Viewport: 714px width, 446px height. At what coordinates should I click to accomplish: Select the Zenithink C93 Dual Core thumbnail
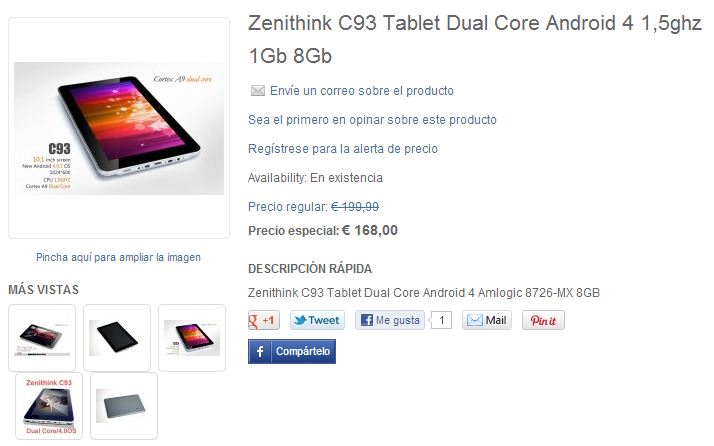49,406
